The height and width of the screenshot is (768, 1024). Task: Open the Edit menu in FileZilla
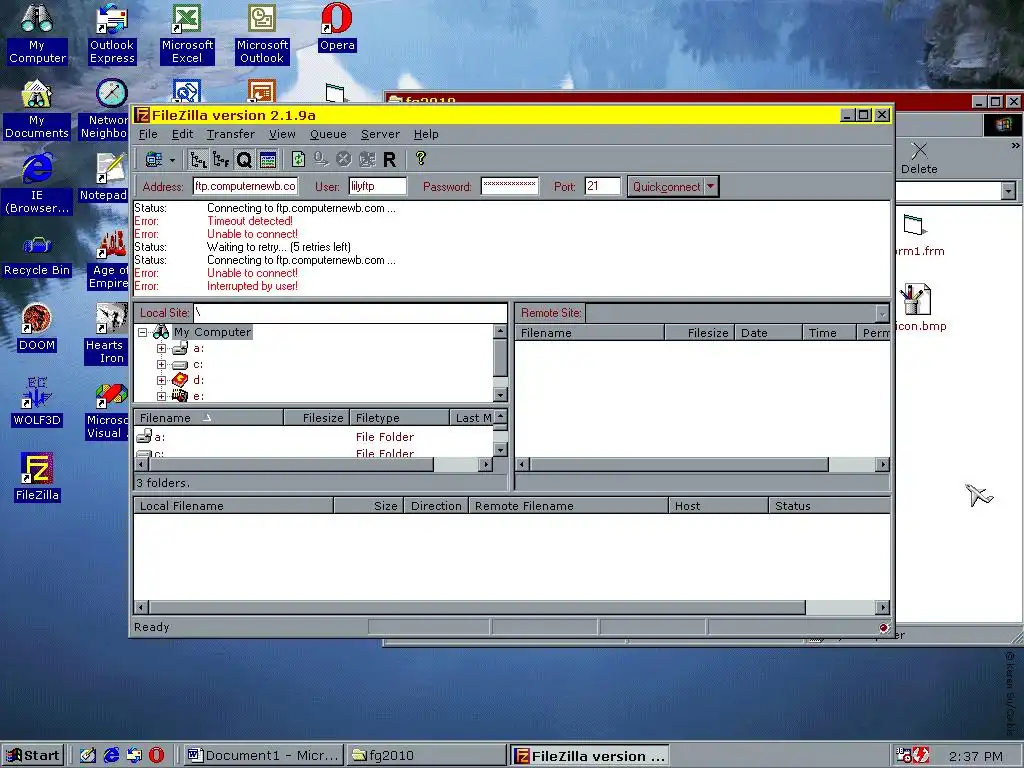(x=182, y=134)
